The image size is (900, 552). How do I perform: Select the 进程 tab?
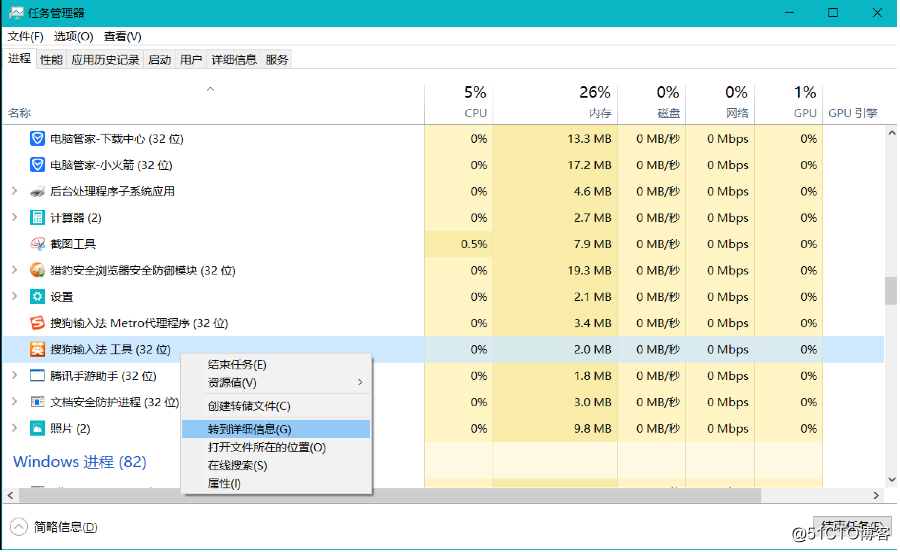point(20,59)
